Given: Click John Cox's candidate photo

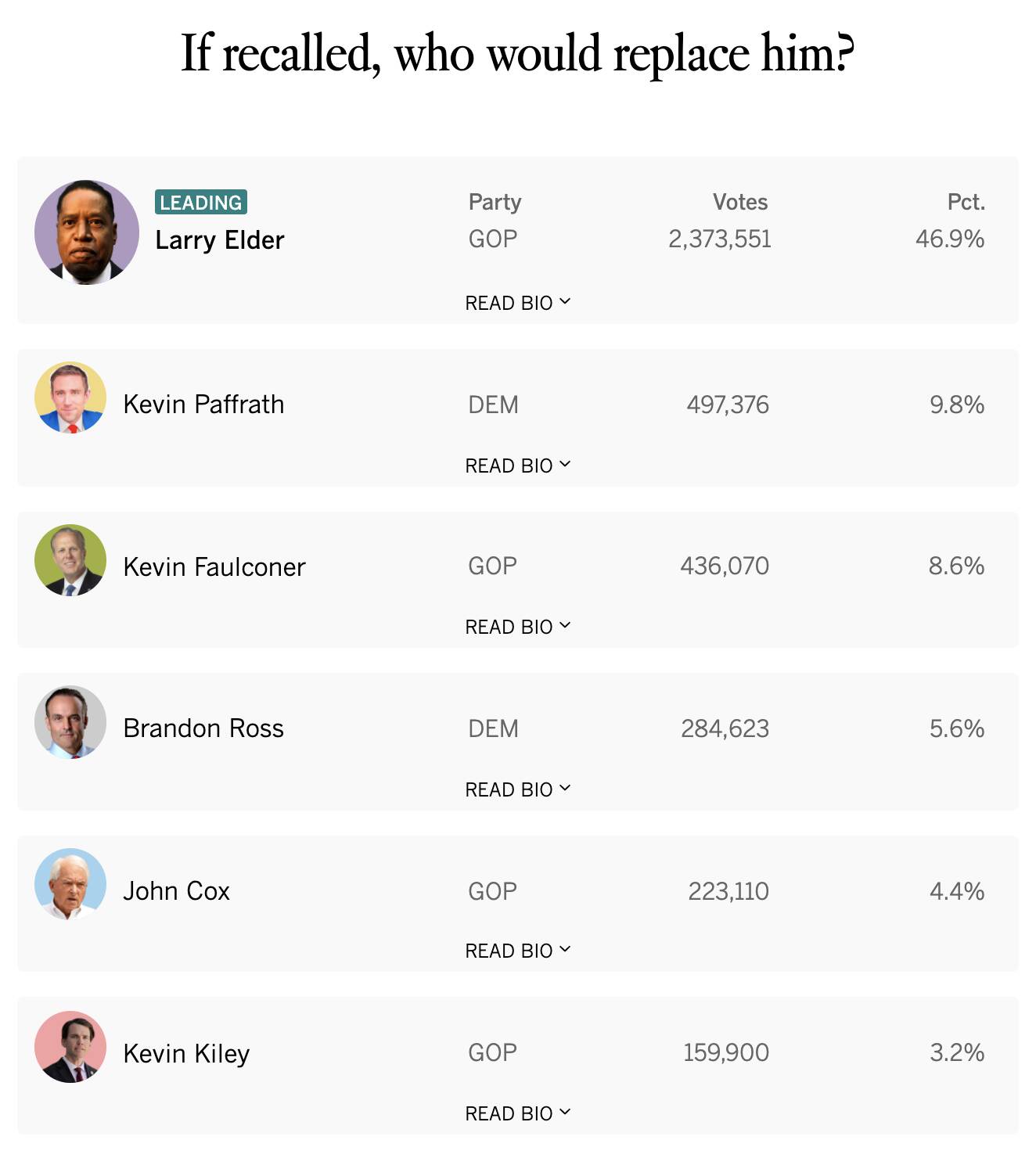Looking at the screenshot, I should 70,884.
